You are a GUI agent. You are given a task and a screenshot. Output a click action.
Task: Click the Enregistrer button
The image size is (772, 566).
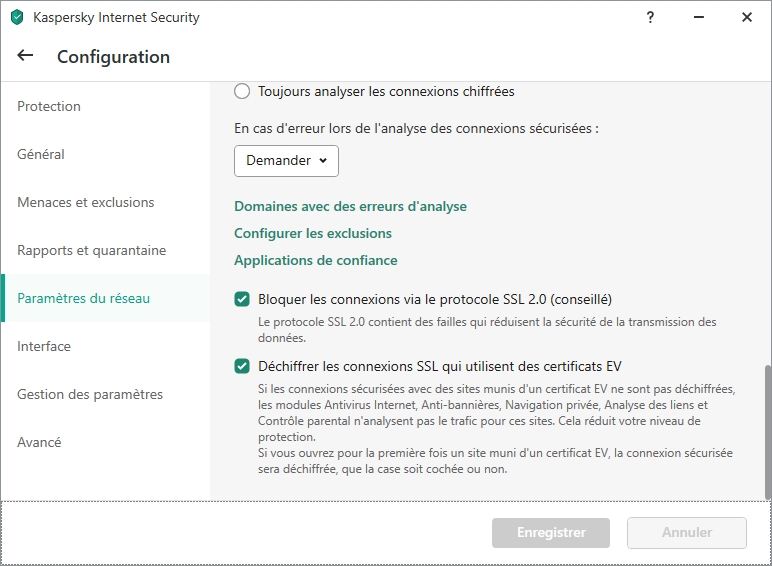point(551,533)
